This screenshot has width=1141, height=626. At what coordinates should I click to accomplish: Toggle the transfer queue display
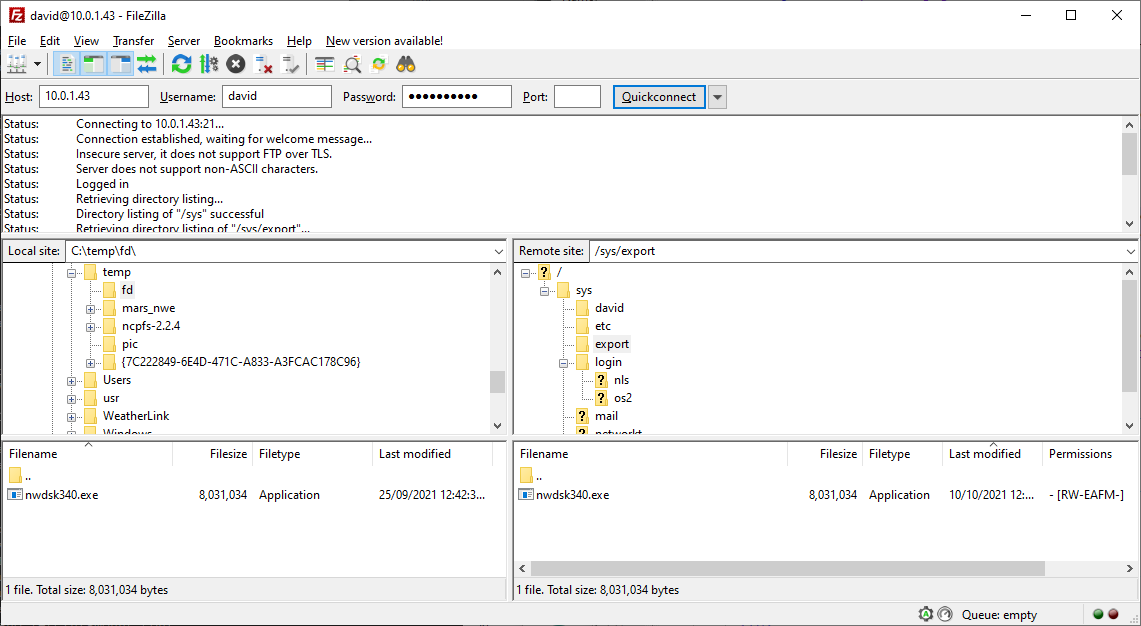tap(147, 65)
